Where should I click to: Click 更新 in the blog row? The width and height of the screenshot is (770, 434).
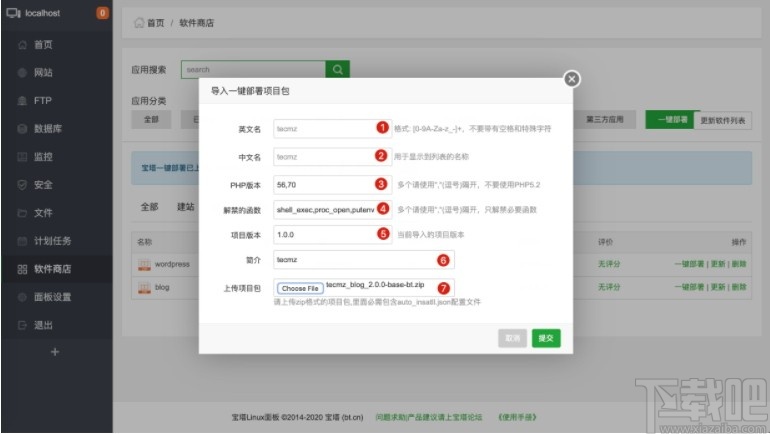718,287
